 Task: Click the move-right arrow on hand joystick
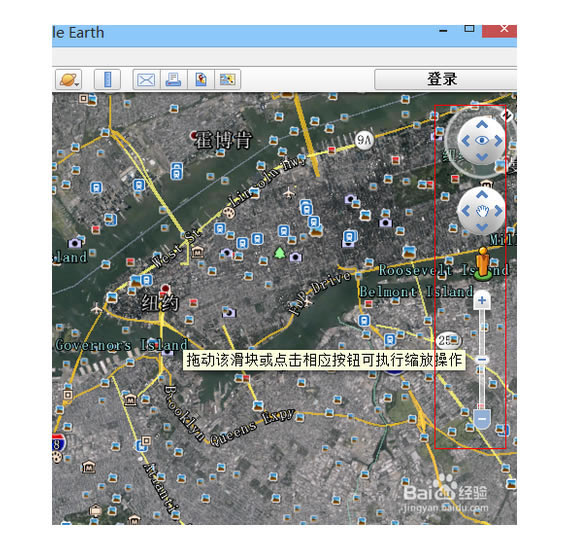498,211
